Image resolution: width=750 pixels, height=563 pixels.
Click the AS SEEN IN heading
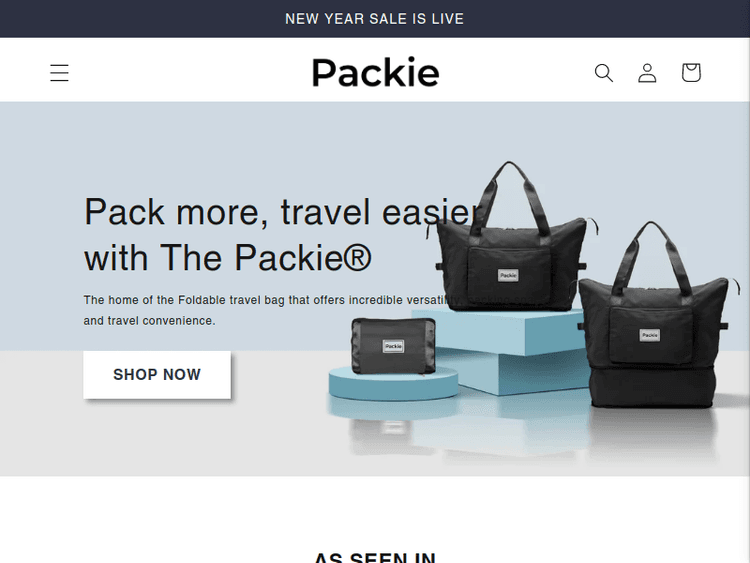375,557
